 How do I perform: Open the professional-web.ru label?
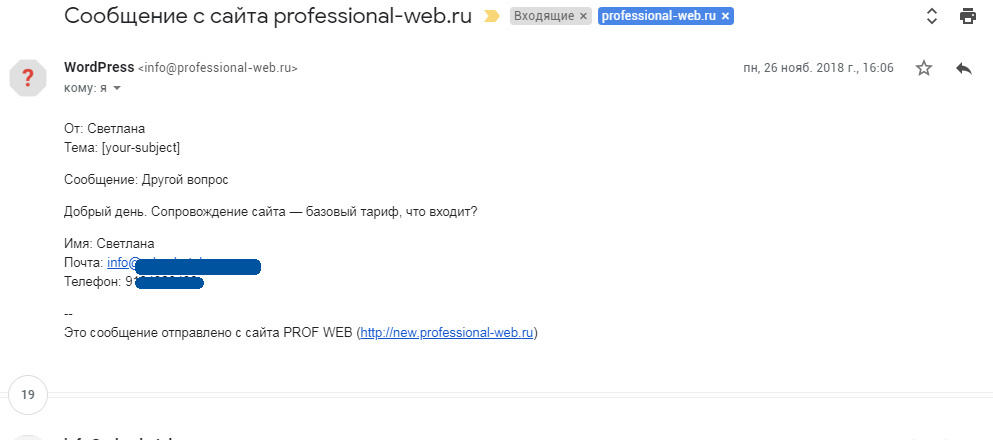pos(659,16)
